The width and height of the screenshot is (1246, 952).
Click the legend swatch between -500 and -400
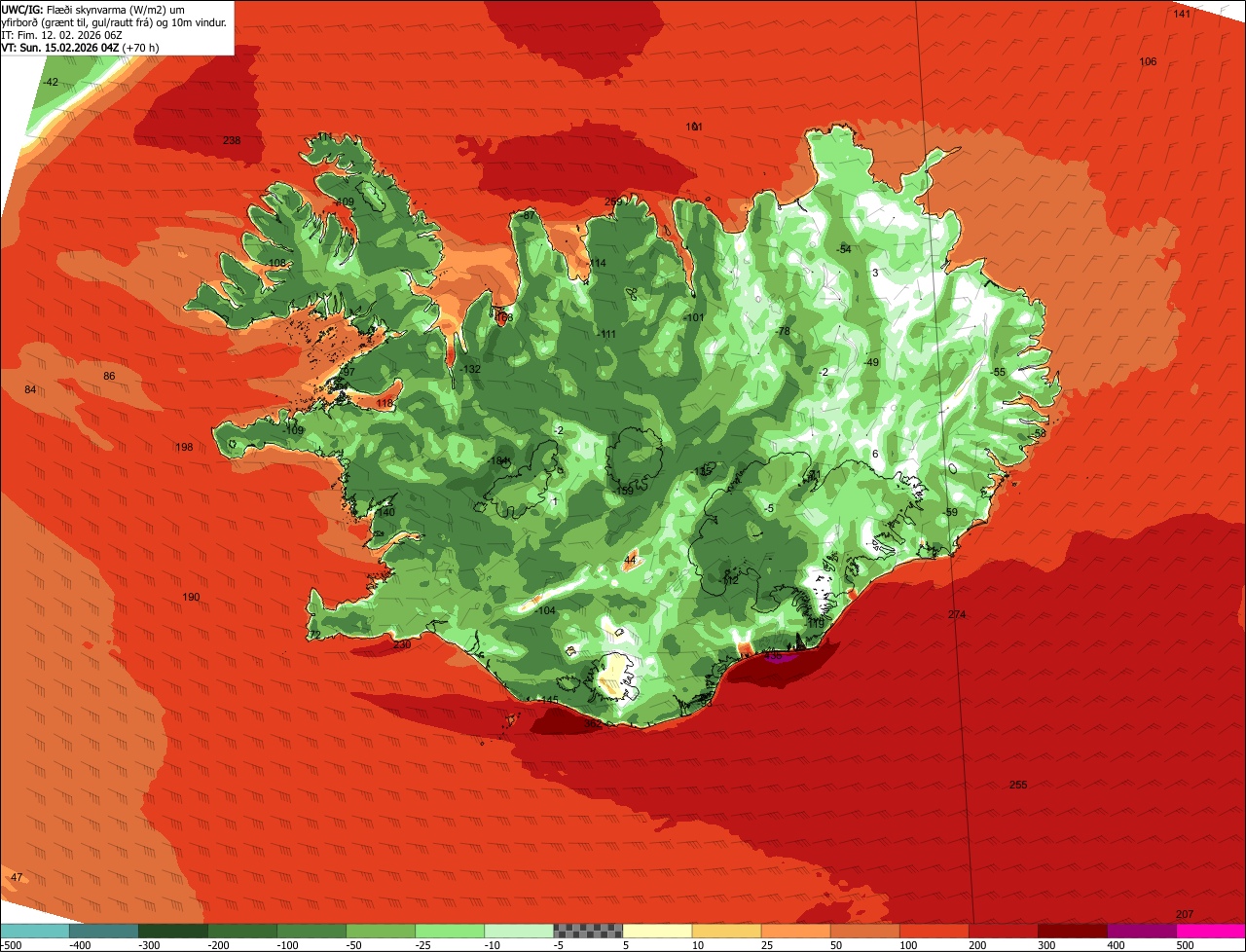[35, 930]
